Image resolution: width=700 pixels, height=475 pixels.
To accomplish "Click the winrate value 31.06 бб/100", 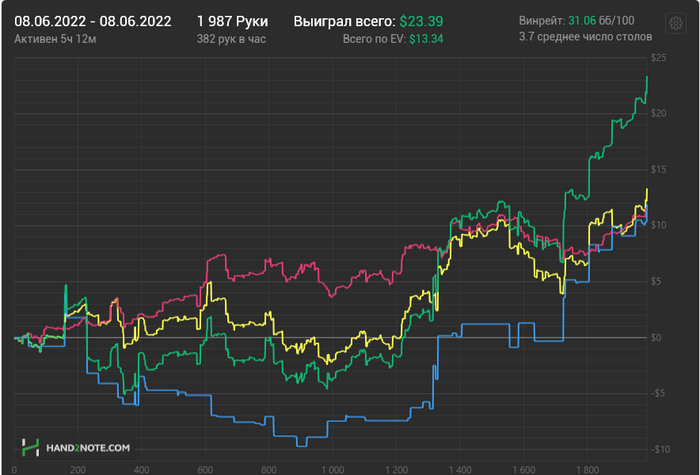I will 601,21.
